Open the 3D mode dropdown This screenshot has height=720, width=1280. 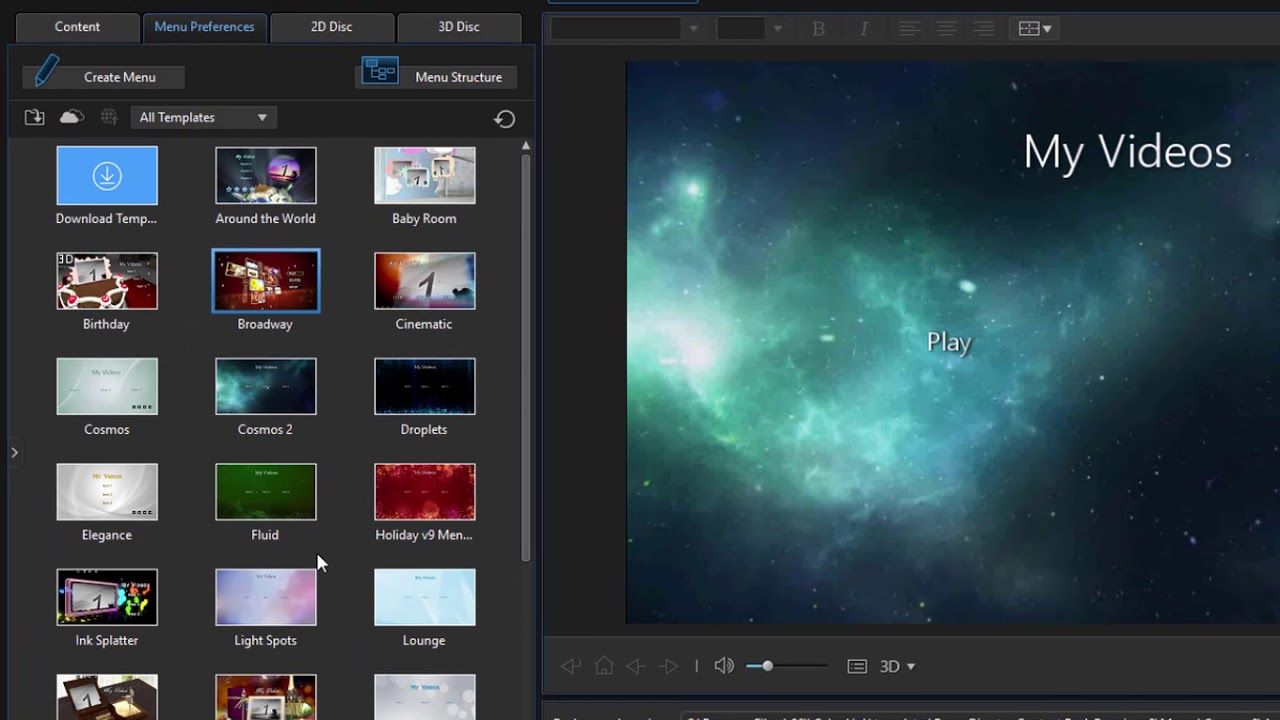coord(897,666)
